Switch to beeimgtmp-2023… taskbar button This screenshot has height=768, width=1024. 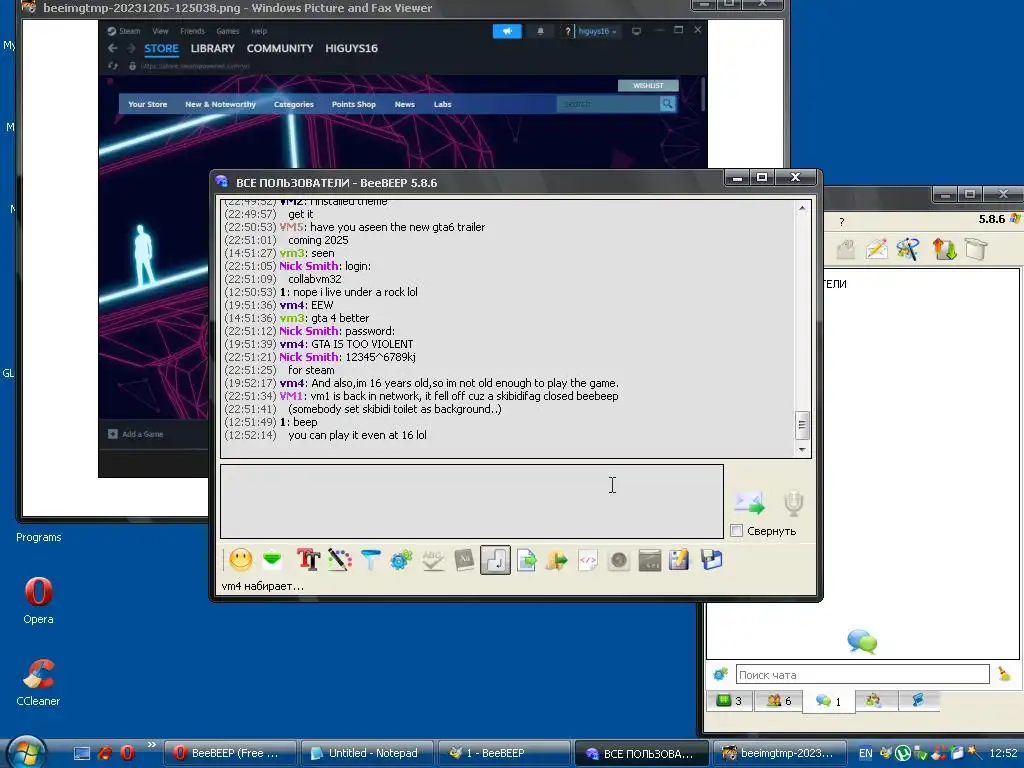click(778, 753)
